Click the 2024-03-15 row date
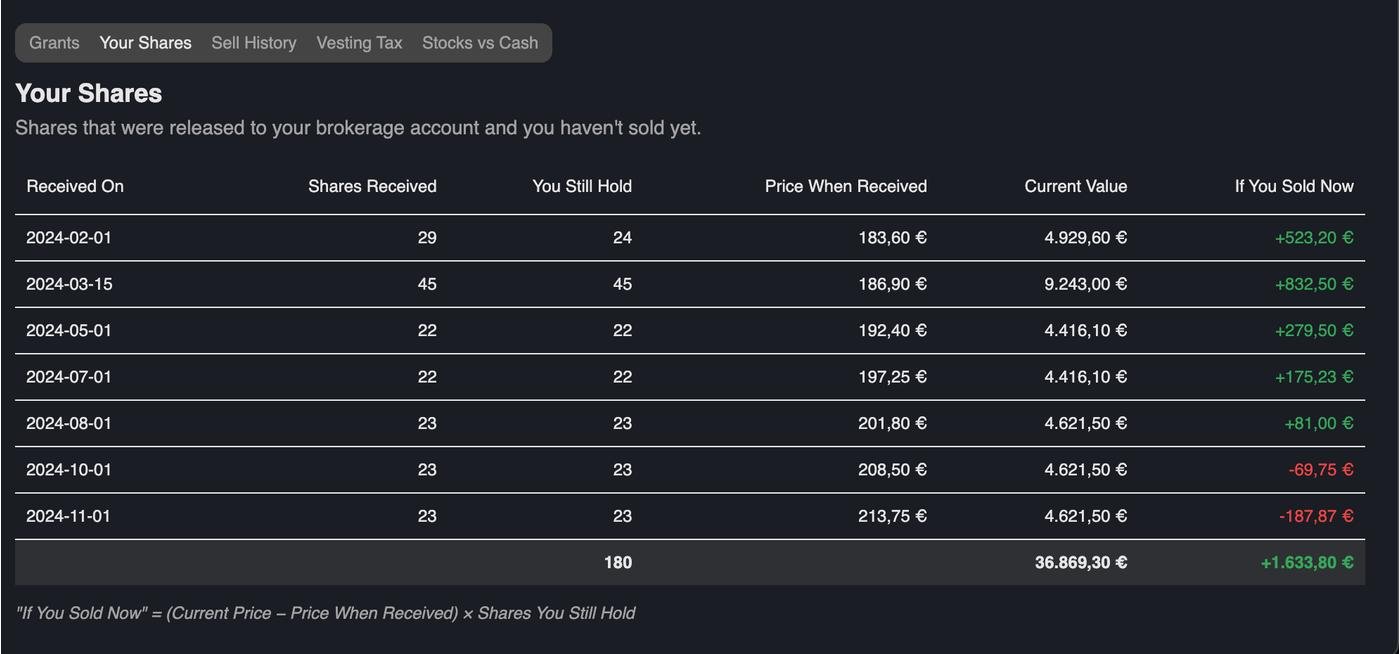This screenshot has height=654, width=1400. pos(69,284)
